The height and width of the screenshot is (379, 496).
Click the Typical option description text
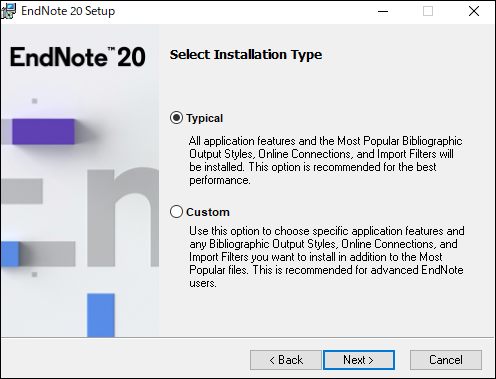(325, 160)
